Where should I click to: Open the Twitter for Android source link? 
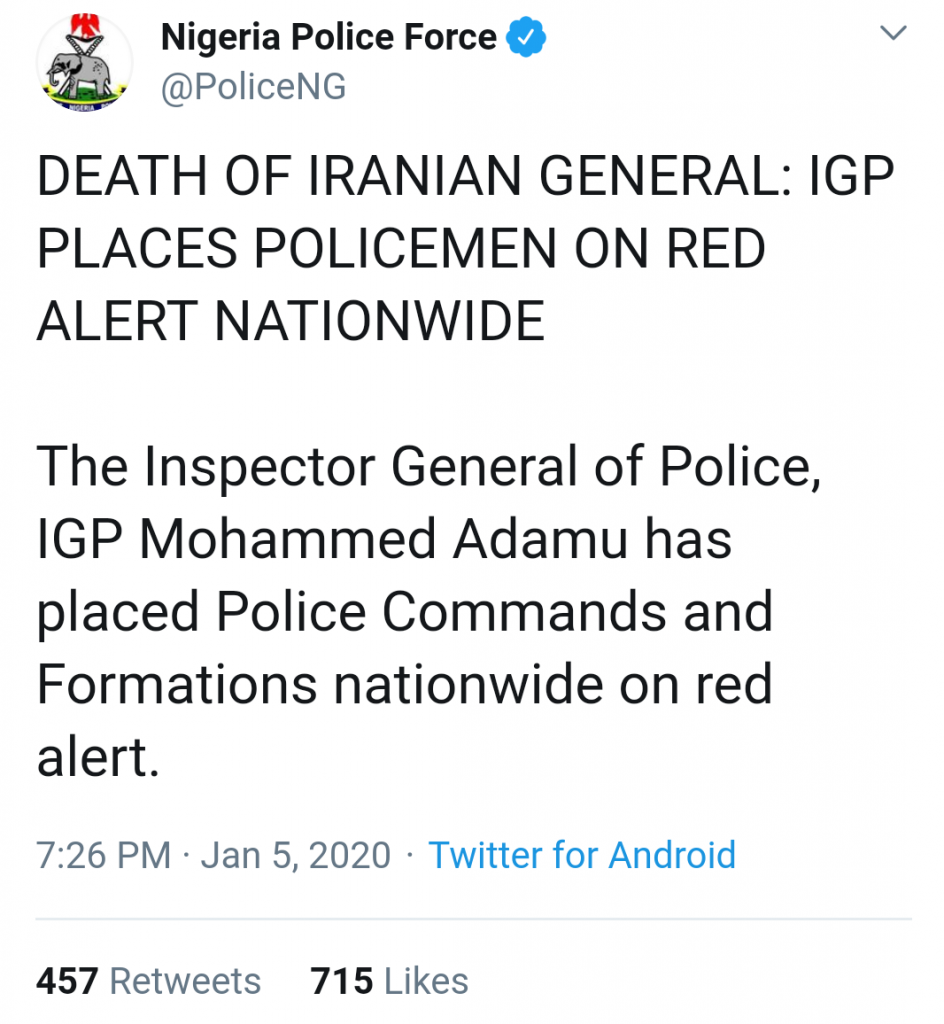582,855
